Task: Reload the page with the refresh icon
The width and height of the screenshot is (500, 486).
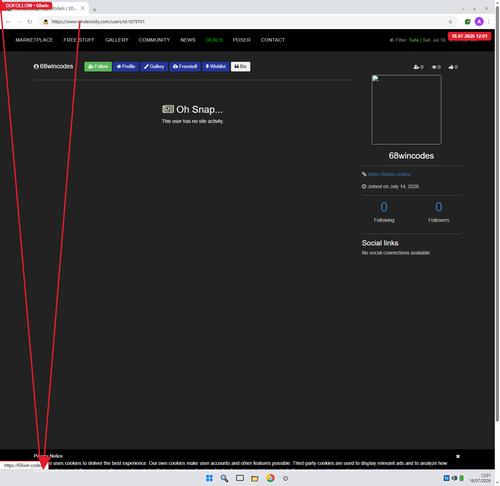Action: [x=30, y=22]
